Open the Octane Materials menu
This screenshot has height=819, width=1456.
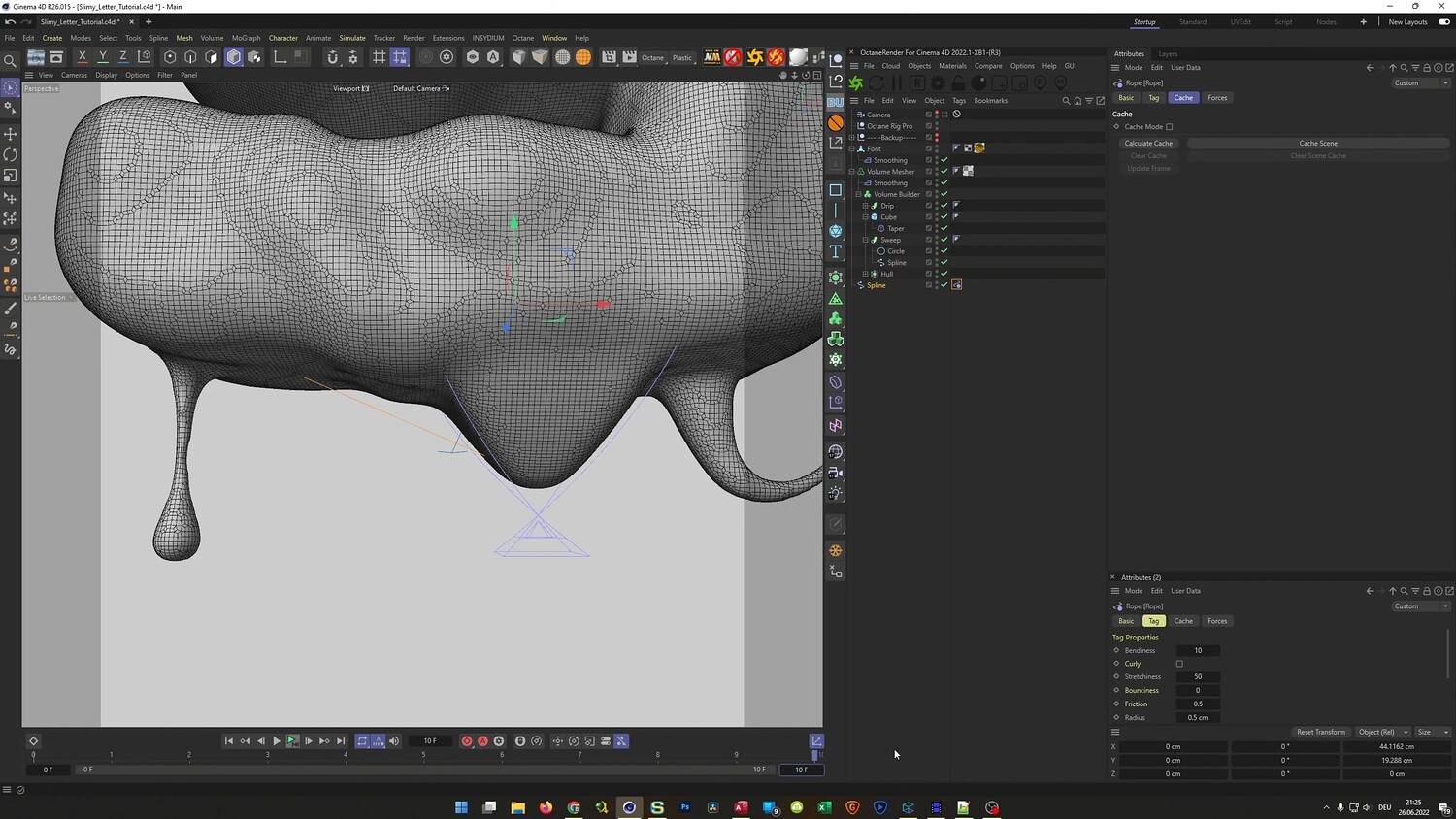[952, 66]
